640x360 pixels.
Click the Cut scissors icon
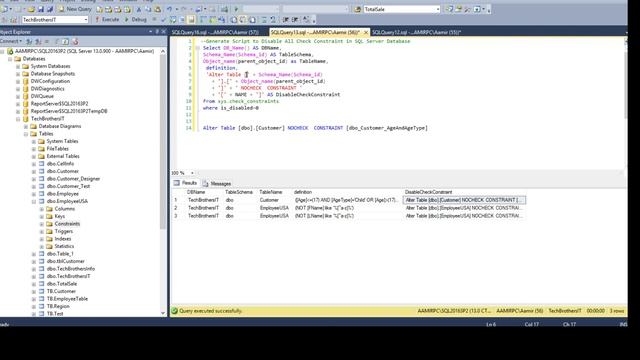coord(139,9)
